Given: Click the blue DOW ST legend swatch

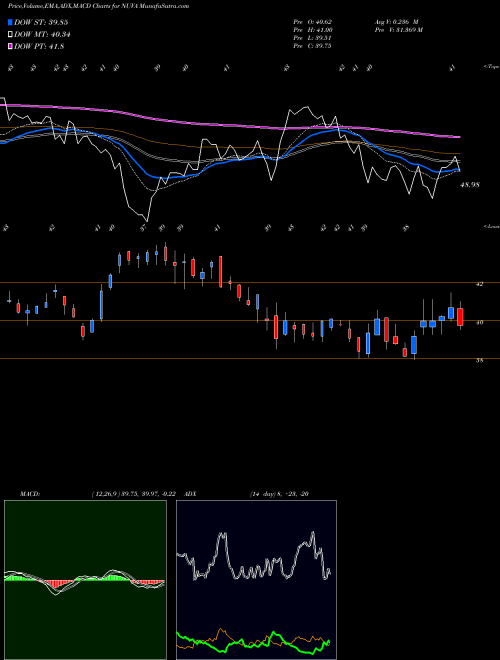Looking at the screenshot, I should pyautogui.click(x=10, y=22).
